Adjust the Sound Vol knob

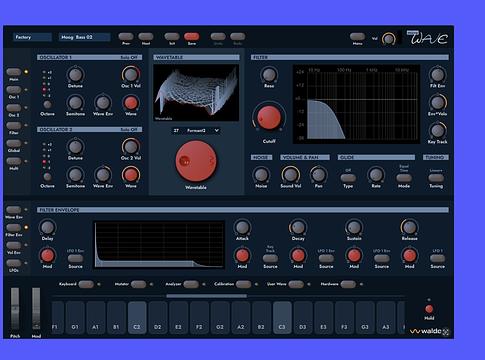290,175
